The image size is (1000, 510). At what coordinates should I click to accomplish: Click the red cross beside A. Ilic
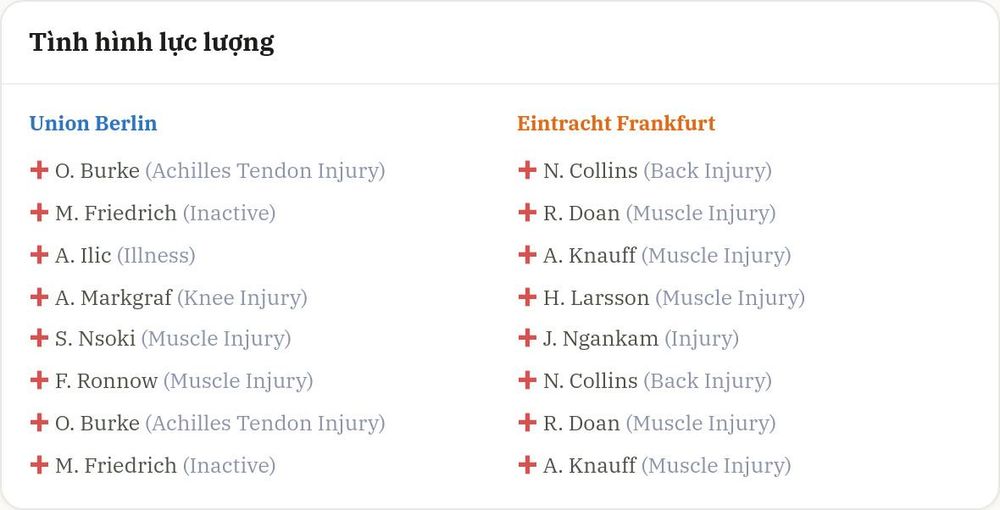tap(39, 254)
